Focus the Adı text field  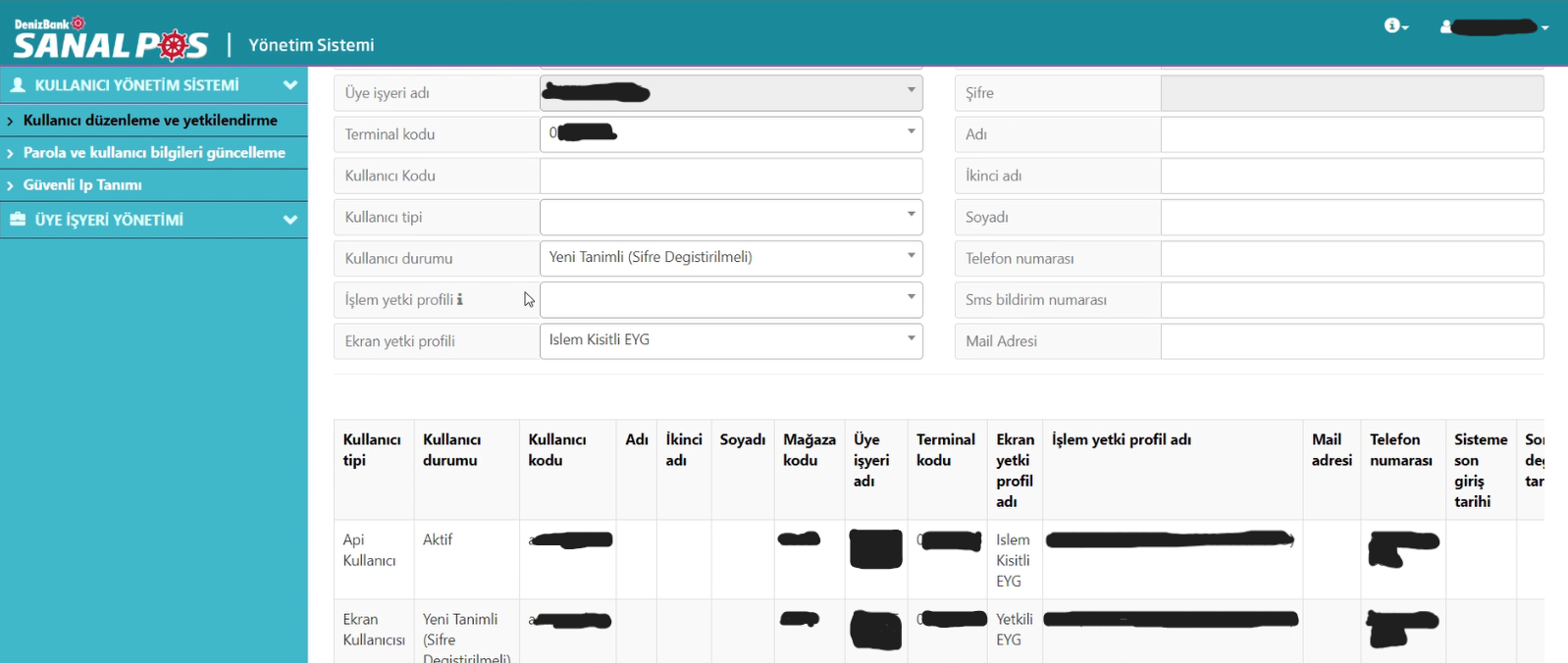(x=1351, y=134)
